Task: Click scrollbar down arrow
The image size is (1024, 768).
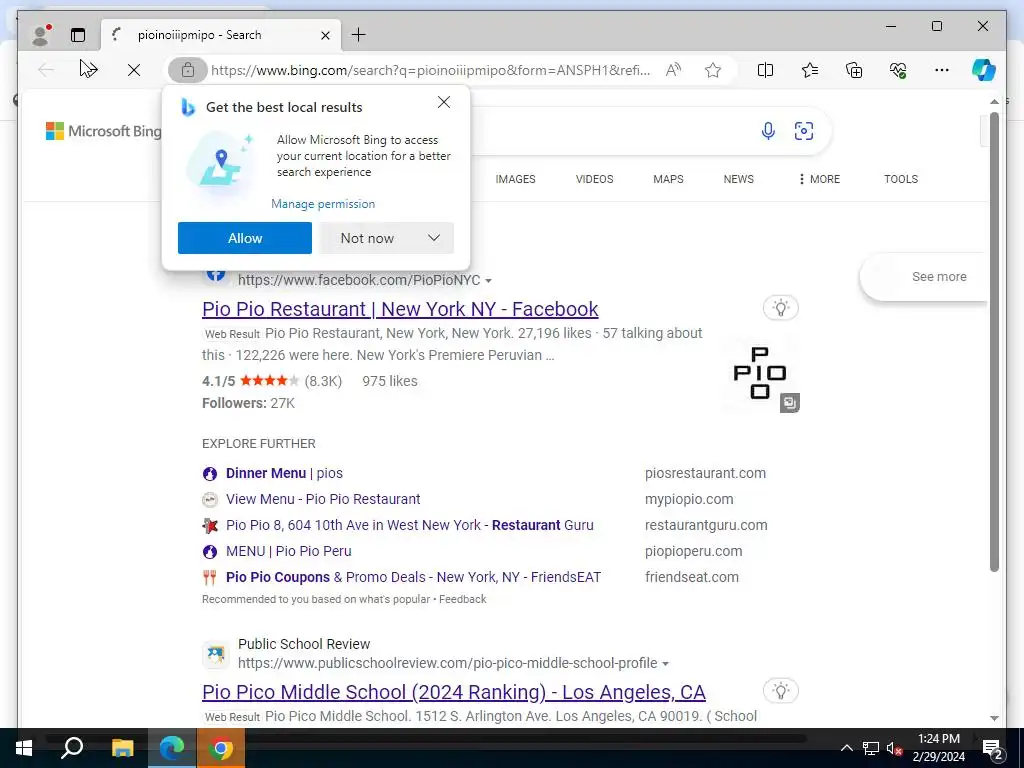Action: [x=994, y=718]
